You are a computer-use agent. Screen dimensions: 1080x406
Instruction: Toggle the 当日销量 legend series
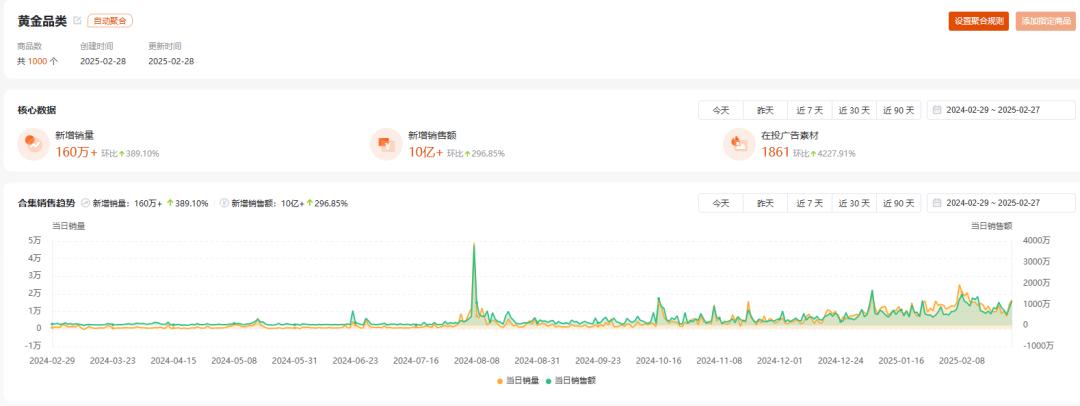pyautogui.click(x=517, y=380)
